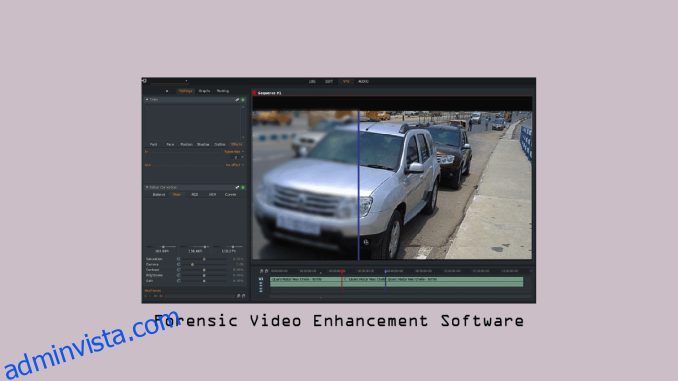Viewport: 678px width, 381px height.
Task: Open the Settings tab in effects panel
Action: (x=185, y=91)
